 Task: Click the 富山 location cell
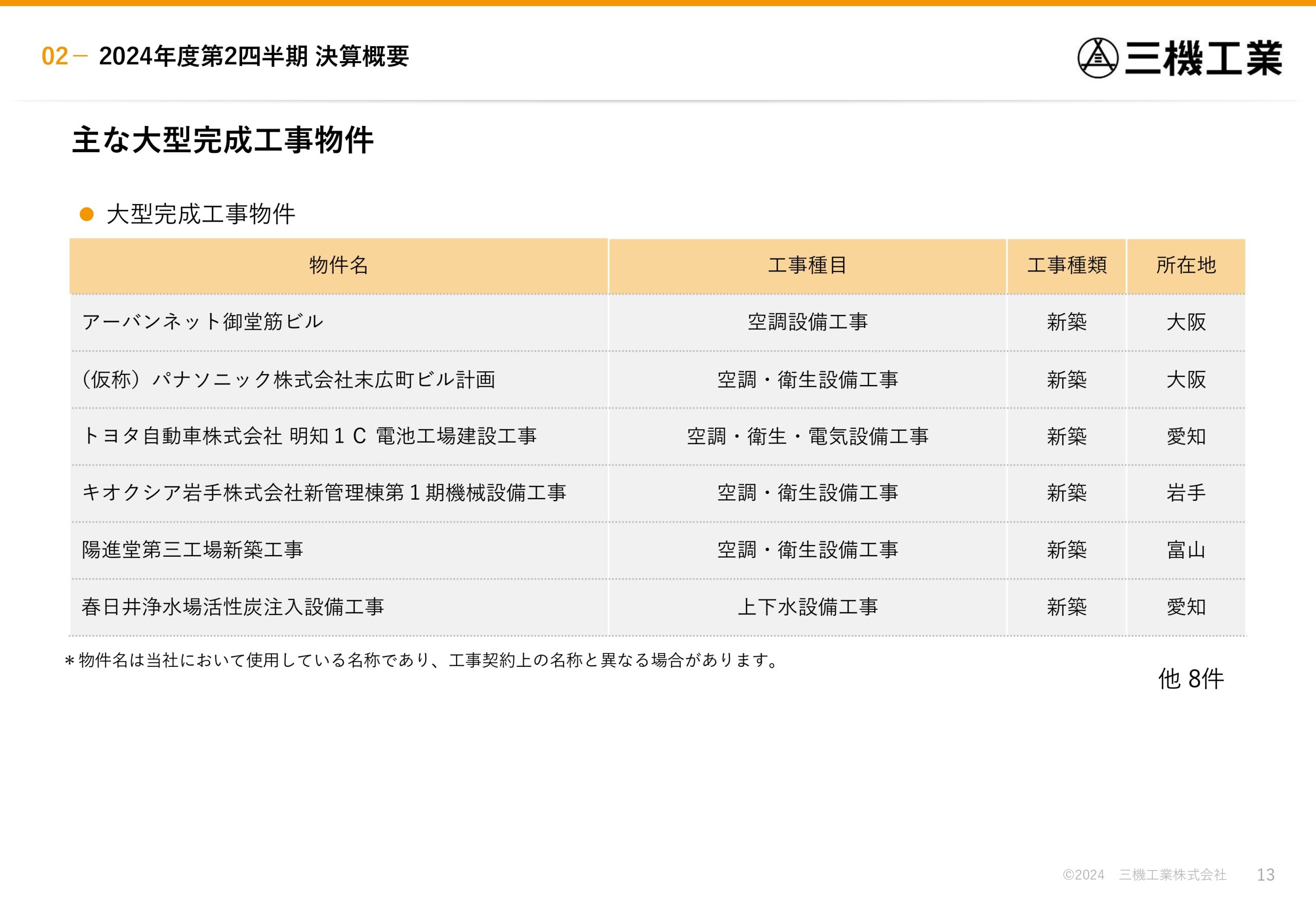pos(1186,550)
